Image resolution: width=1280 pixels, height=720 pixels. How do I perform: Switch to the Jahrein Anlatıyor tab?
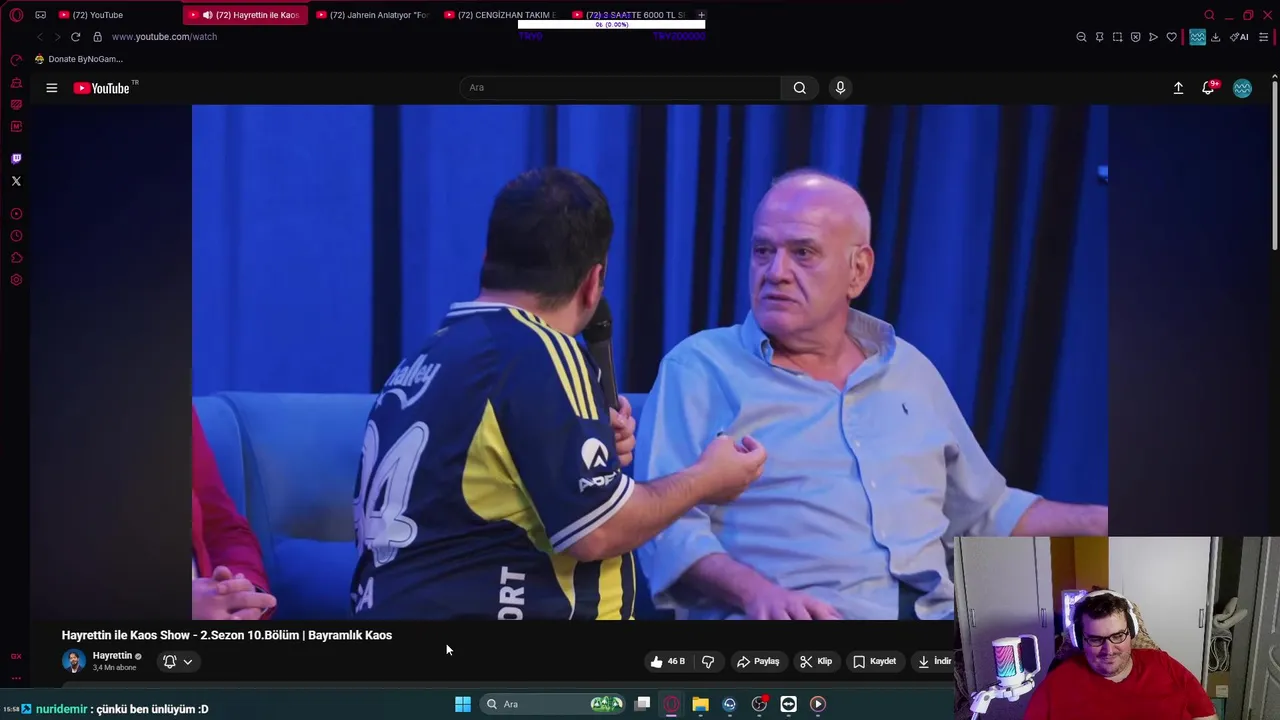point(372,15)
